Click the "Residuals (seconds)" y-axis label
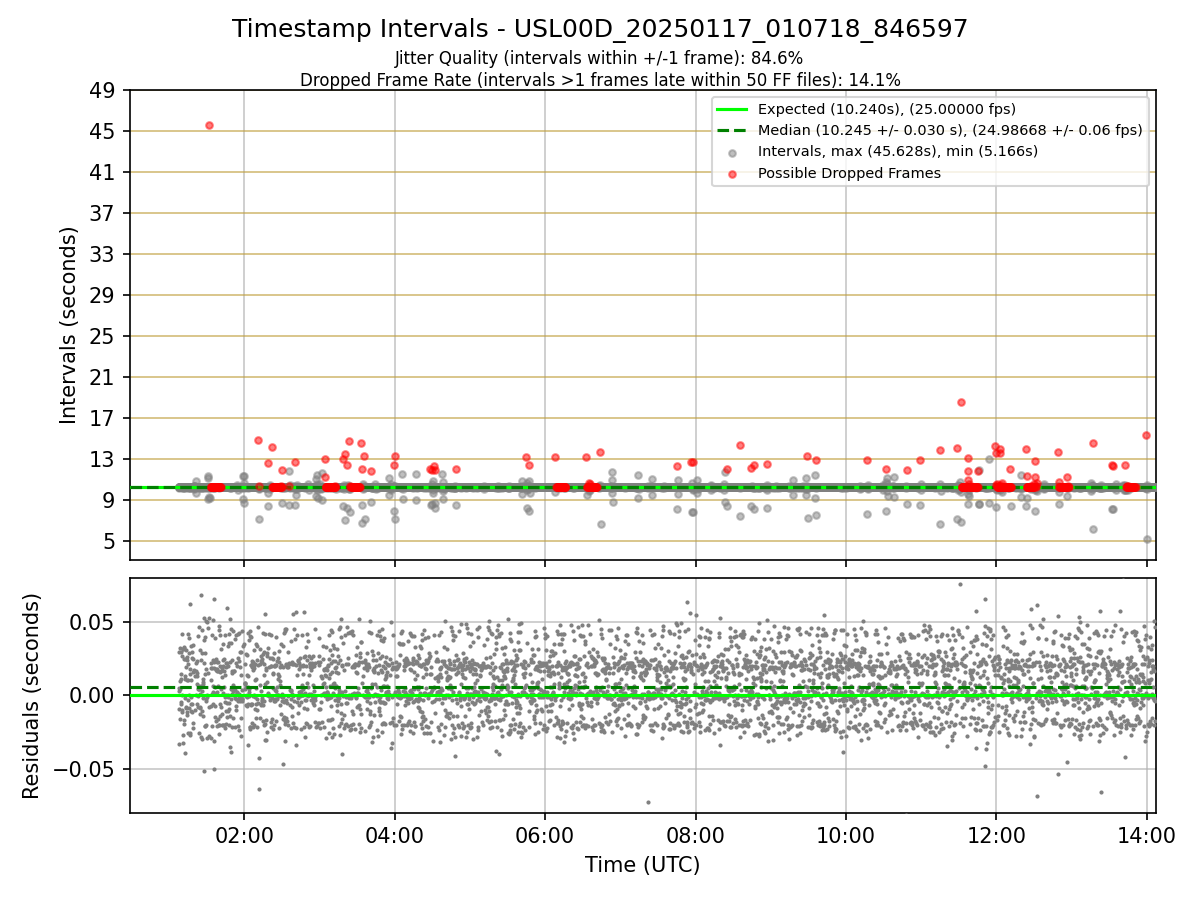The image size is (1200, 900). click(x=32, y=696)
